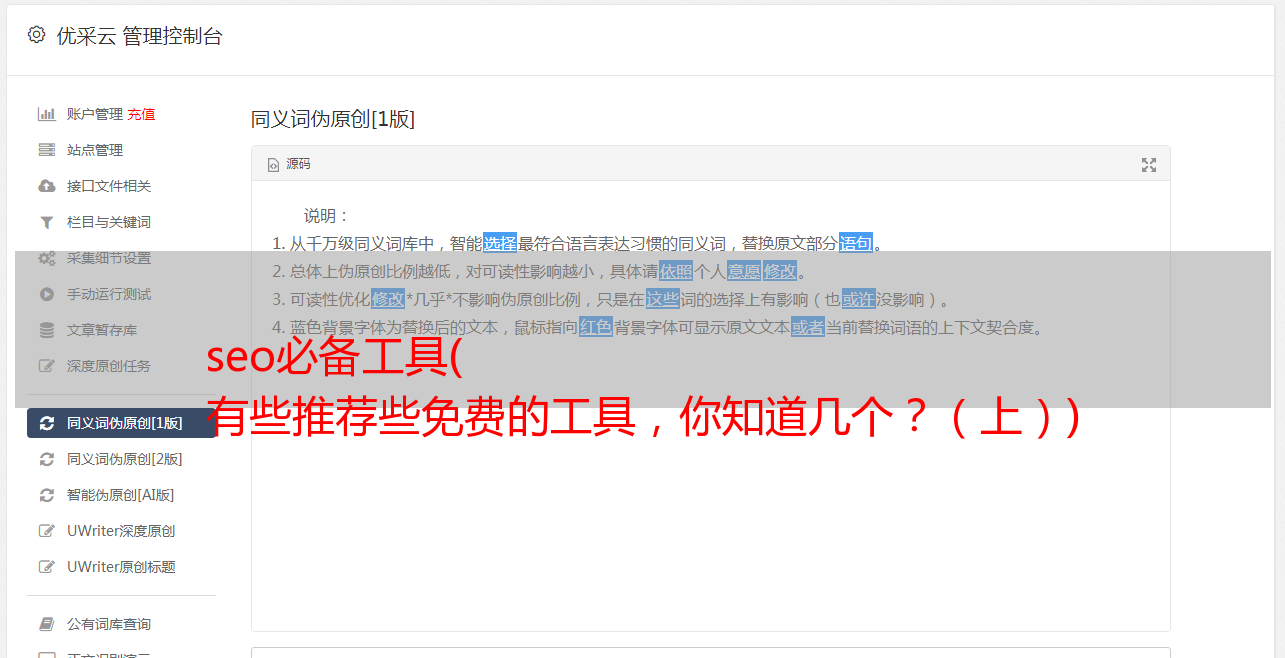Click the red 充值 recharge link

pos(141,114)
